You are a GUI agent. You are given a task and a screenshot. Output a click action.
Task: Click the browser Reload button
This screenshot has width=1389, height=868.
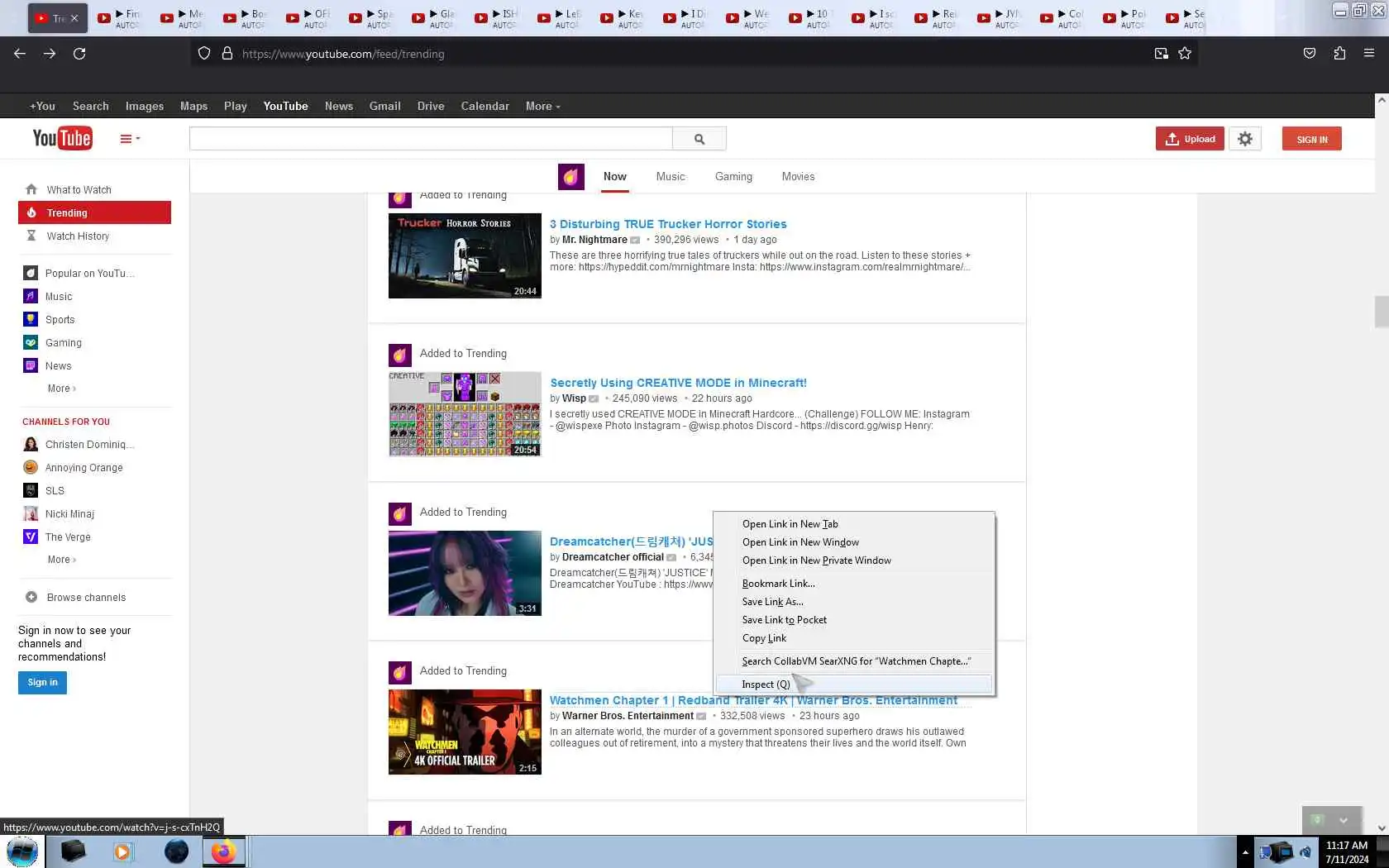point(79,54)
